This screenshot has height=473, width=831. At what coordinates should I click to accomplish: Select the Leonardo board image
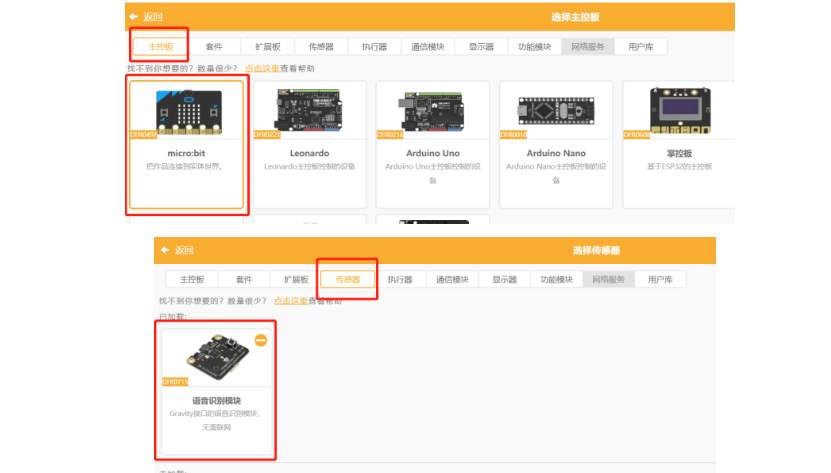tap(310, 110)
